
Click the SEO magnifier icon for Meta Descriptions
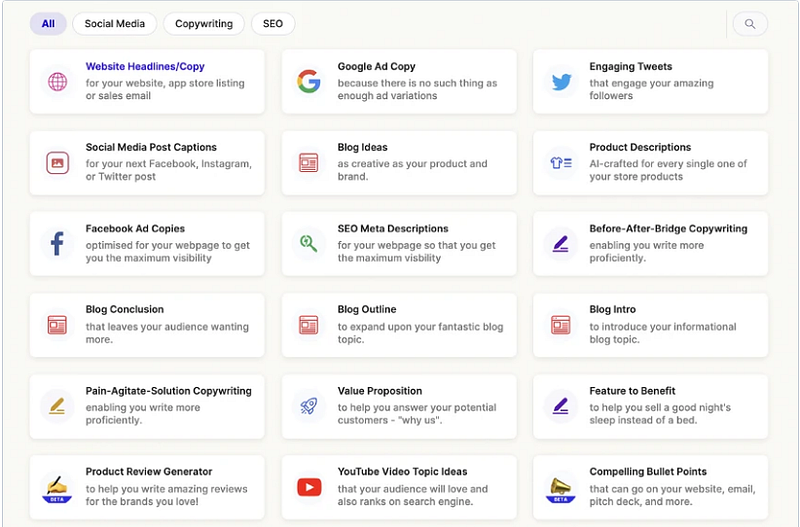click(308, 243)
